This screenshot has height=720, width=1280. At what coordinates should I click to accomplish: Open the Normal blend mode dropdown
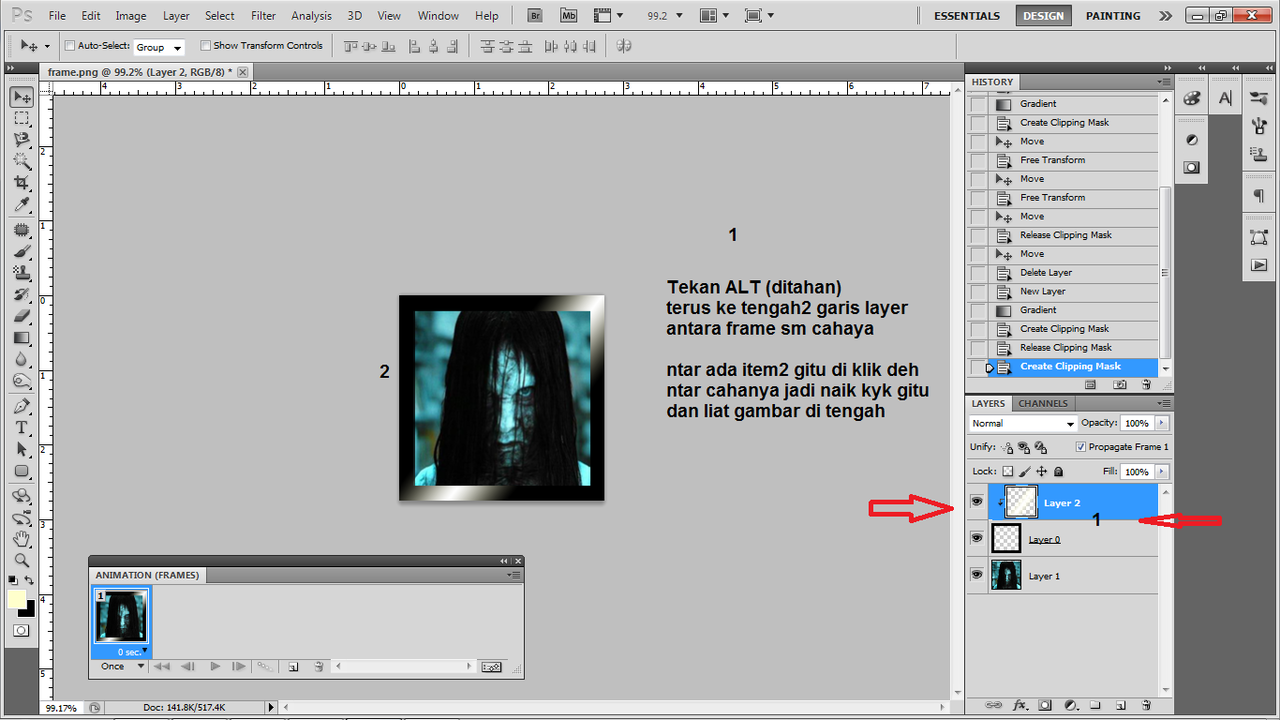tap(1022, 423)
